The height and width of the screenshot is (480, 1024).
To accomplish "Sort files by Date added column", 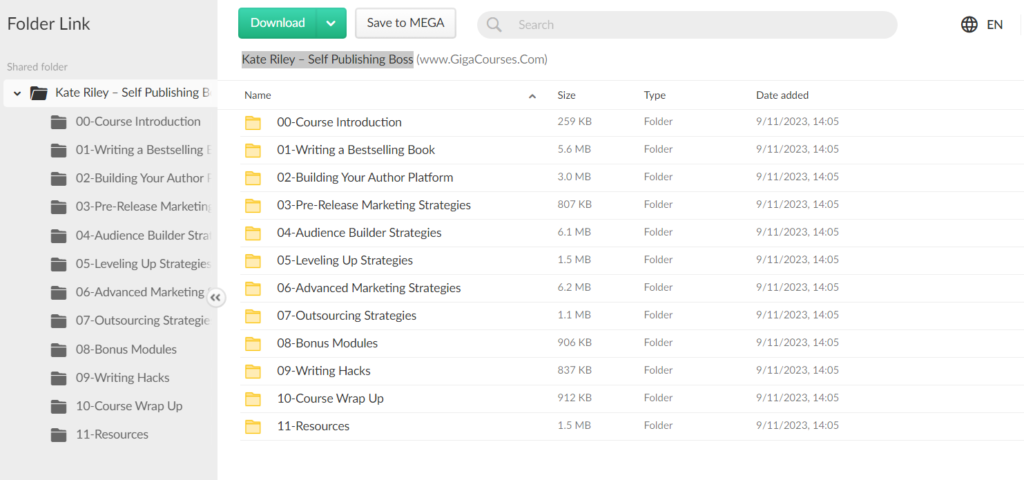I will 782,96.
